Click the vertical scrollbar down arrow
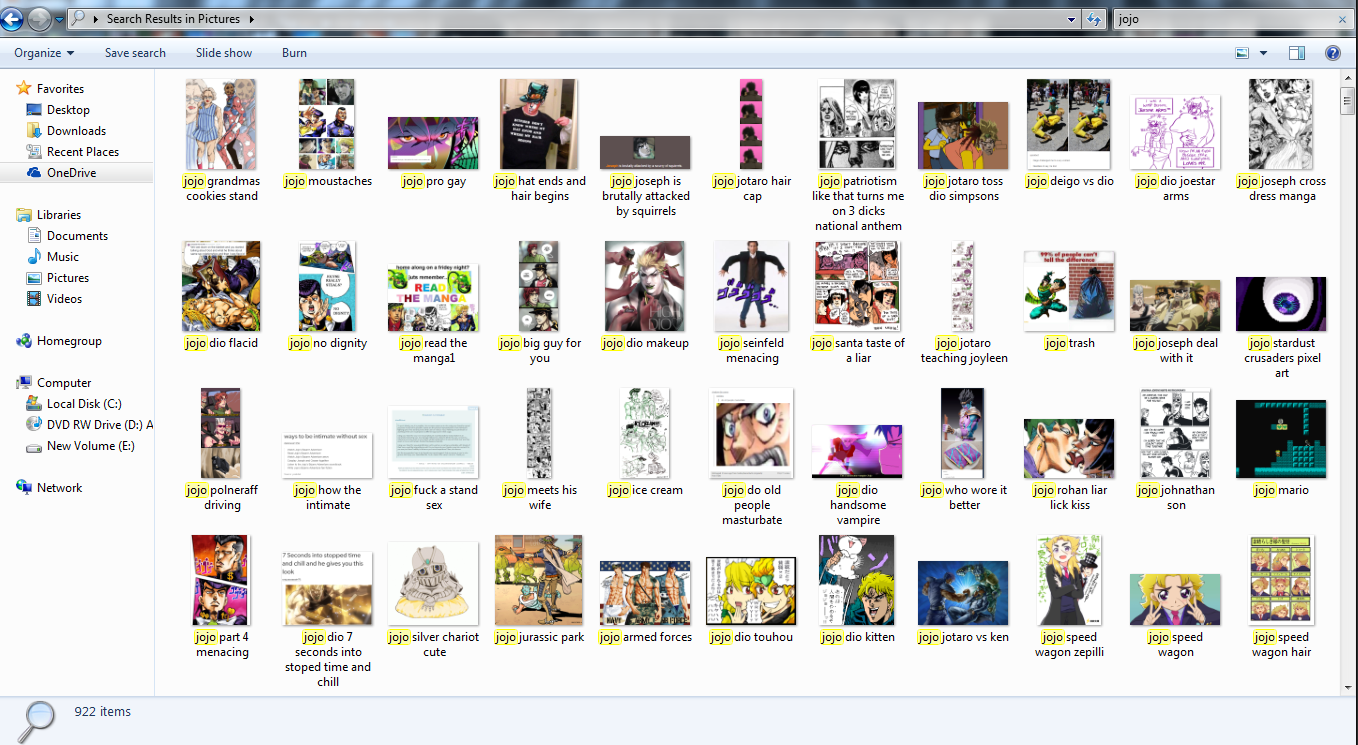 tap(1348, 688)
